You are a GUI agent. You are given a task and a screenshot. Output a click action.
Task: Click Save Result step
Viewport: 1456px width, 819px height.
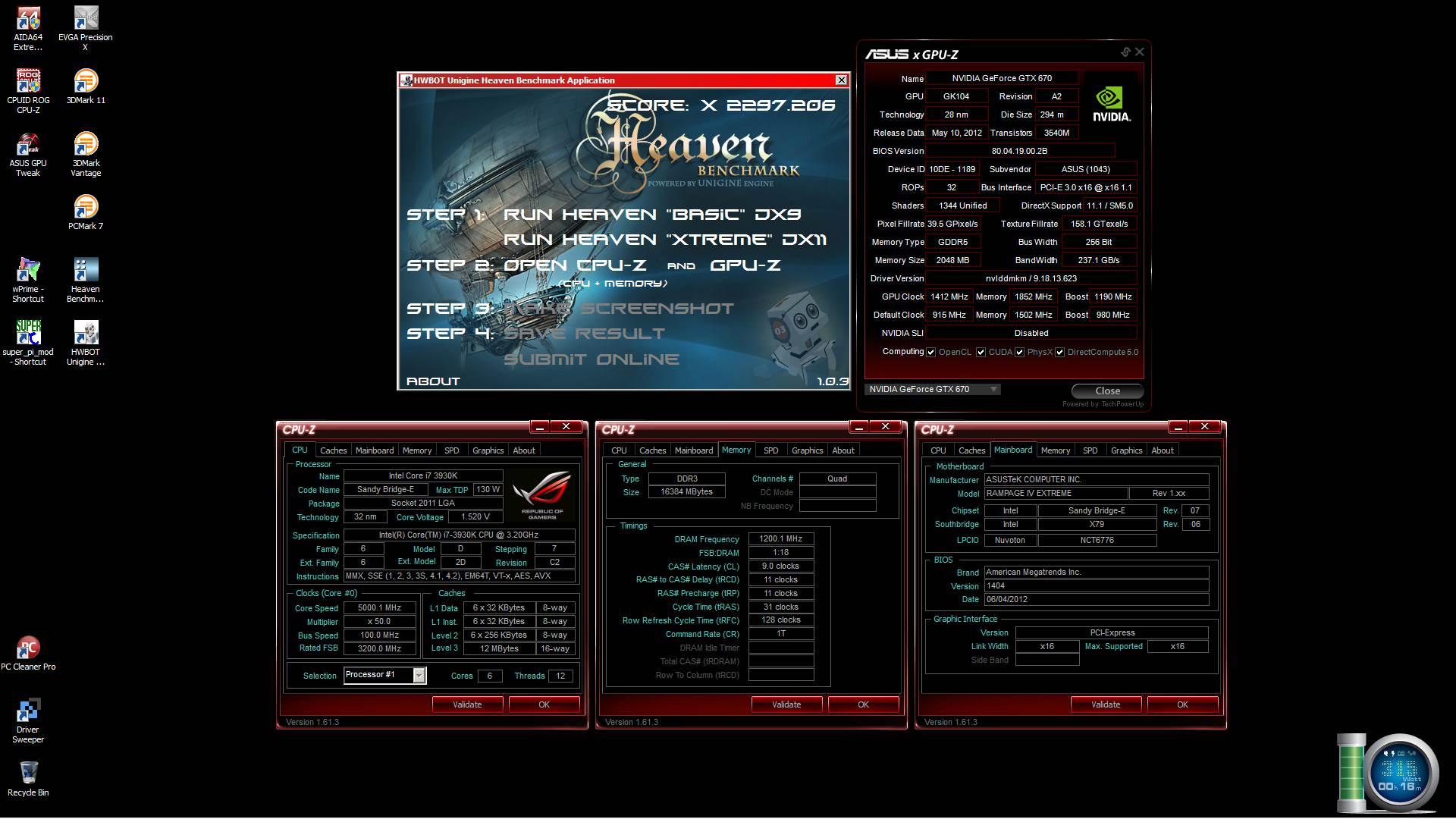[x=584, y=333]
